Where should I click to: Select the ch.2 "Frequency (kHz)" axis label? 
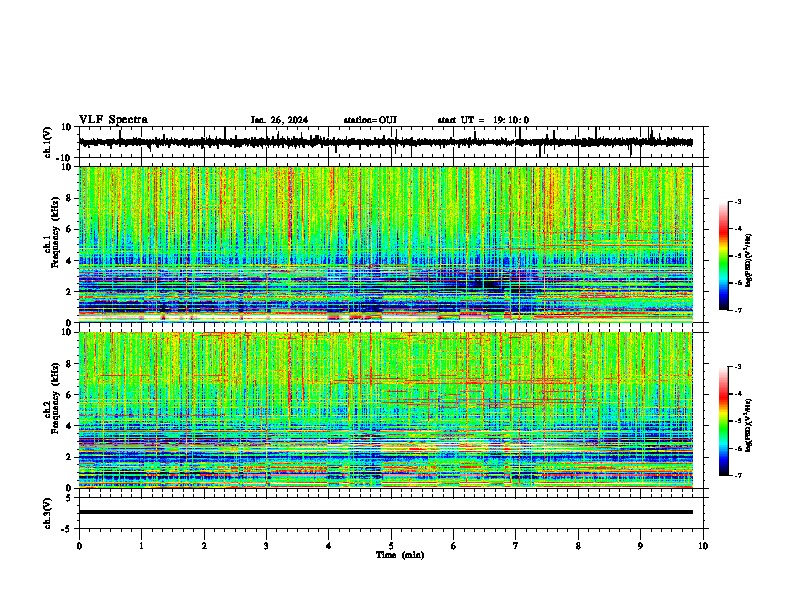56,398
